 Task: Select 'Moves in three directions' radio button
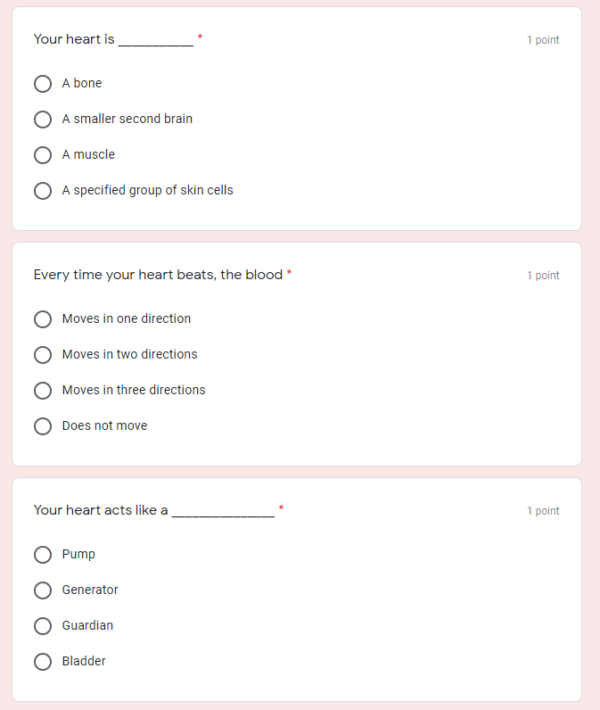click(x=43, y=390)
